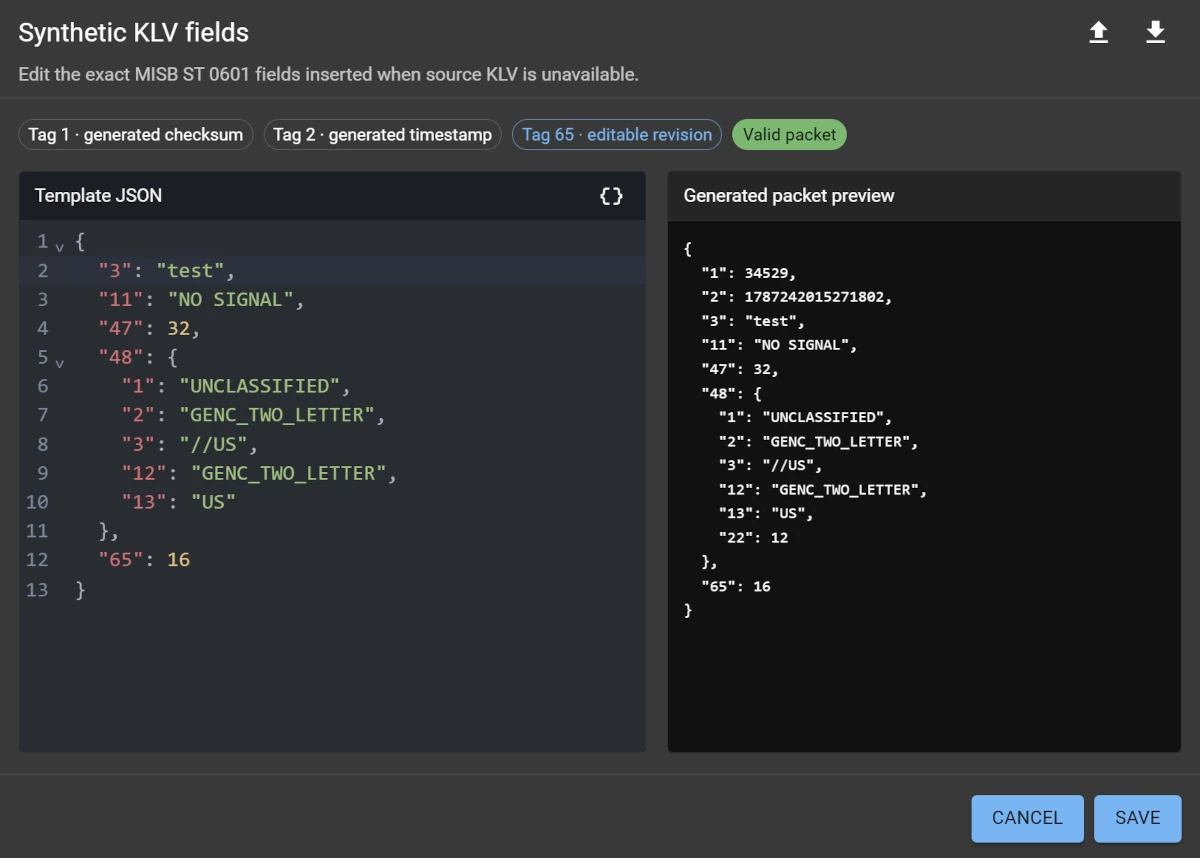Screen dimensions: 1200x858
Task: Click the "NO SIGNAL" value on line 3
Action: point(230,299)
